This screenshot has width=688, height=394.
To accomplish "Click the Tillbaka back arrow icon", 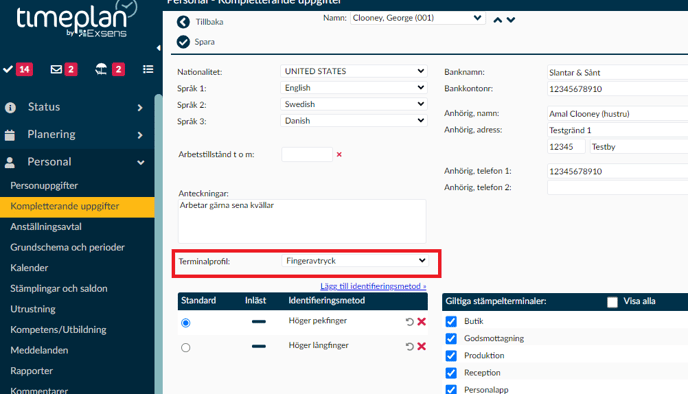I will click(183, 22).
